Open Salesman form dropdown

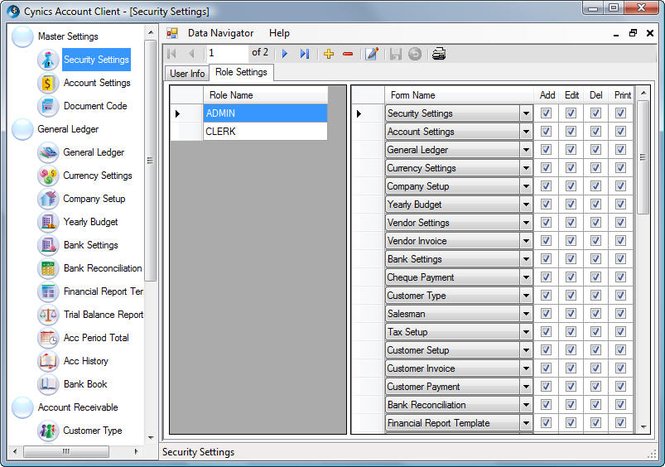pos(526,314)
